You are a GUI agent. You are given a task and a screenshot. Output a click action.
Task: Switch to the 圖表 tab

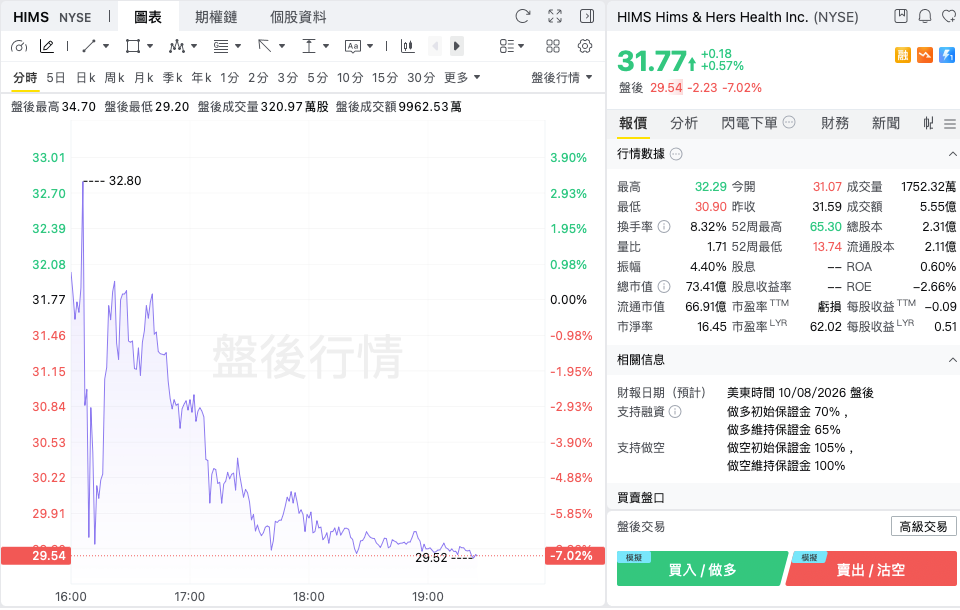(x=148, y=17)
